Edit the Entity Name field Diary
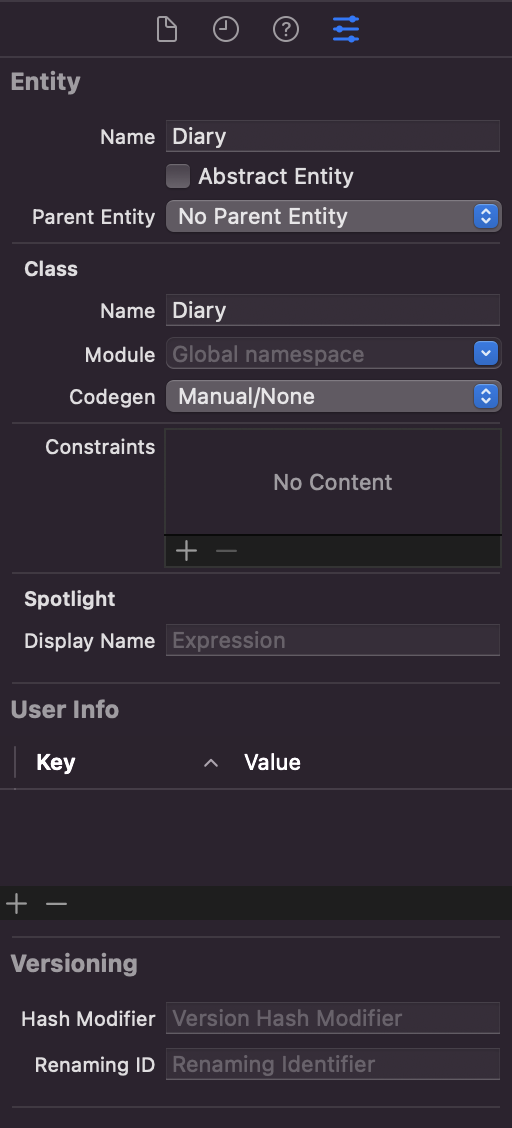 pyautogui.click(x=333, y=136)
